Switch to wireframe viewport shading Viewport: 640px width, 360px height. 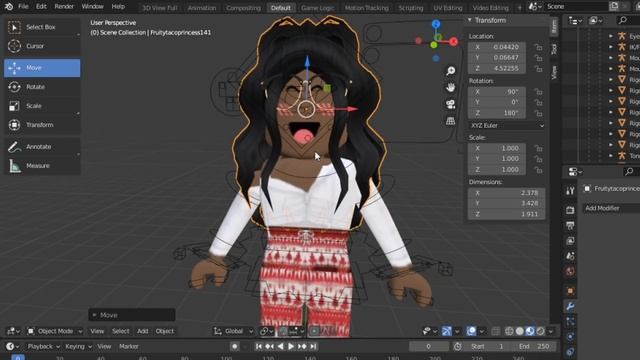pos(509,331)
